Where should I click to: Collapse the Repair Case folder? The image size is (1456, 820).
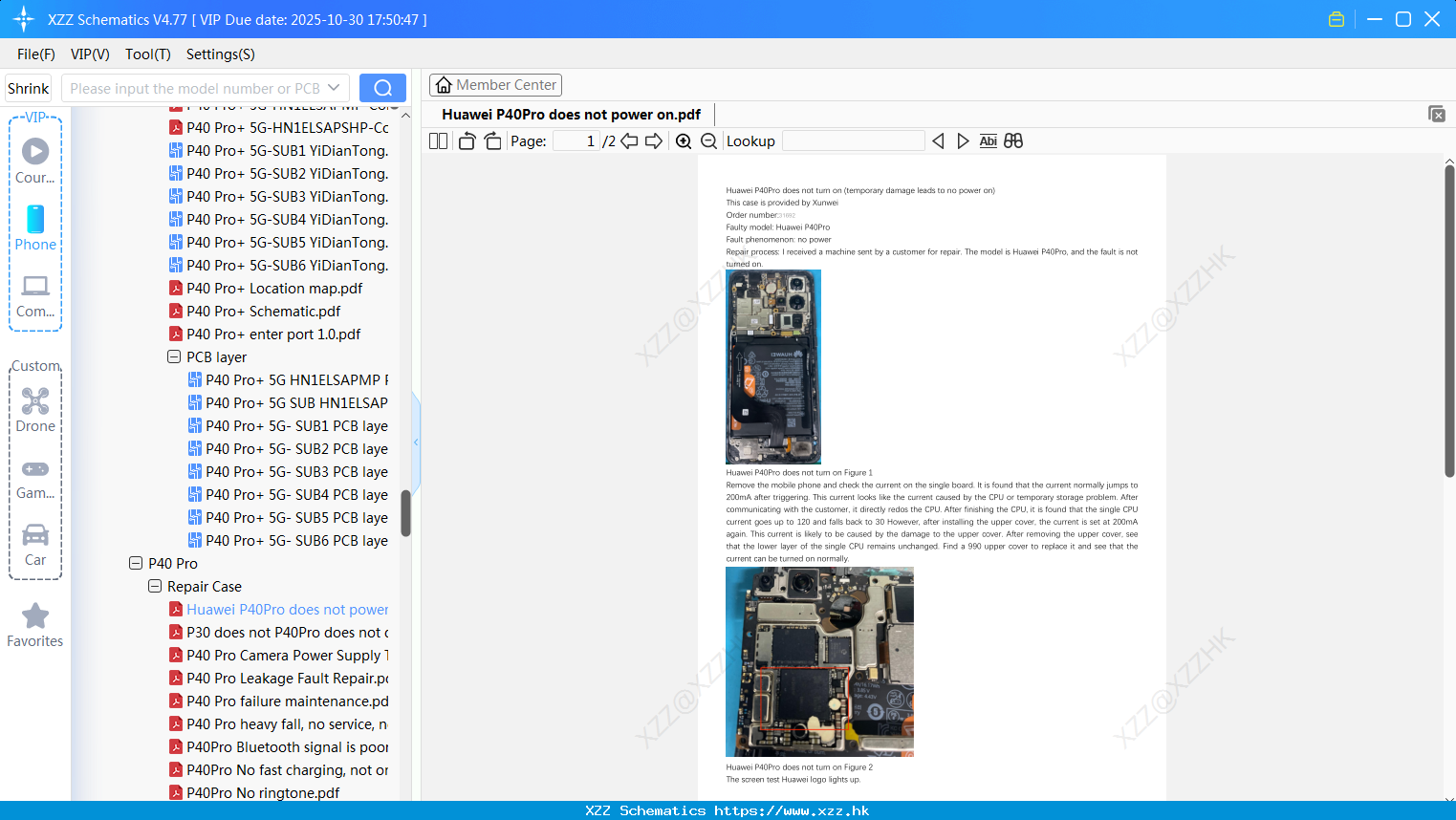(x=155, y=586)
